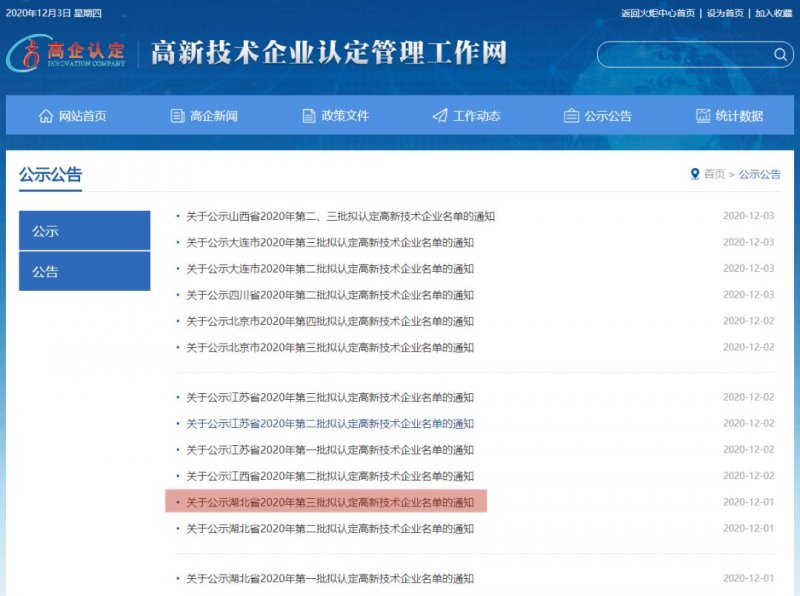Click the 2020年12月3日 星期四 date text

(54, 13)
